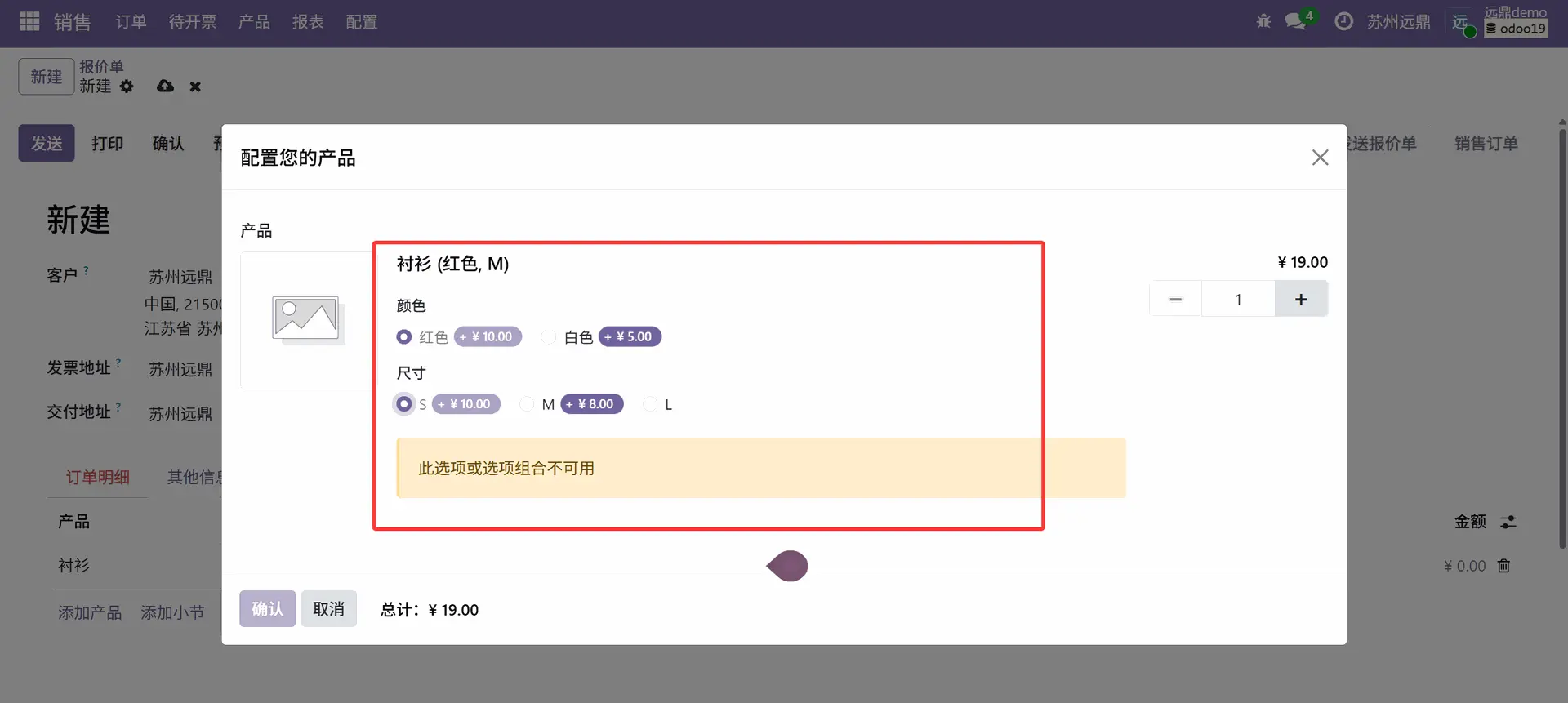This screenshot has height=703, width=1568.
Task: Open the clock activities icon
Action: pyautogui.click(x=1343, y=22)
